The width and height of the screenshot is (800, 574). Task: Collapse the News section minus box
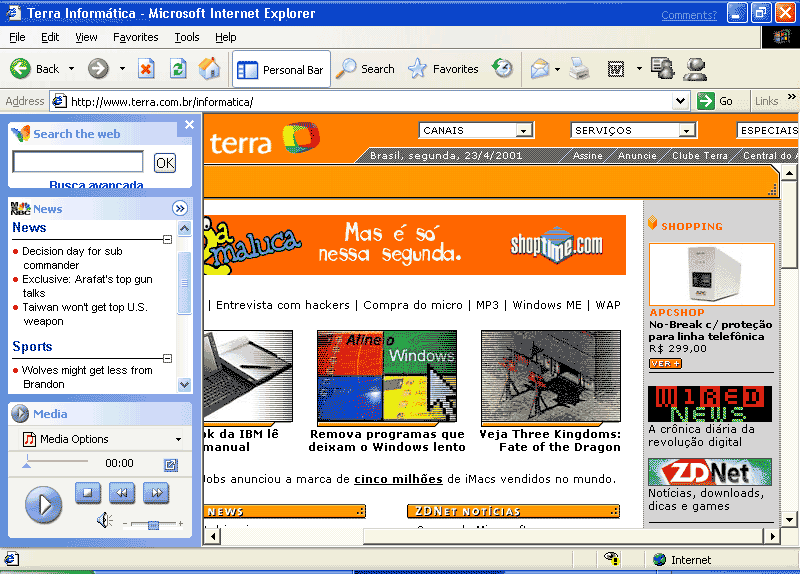pyautogui.click(x=168, y=240)
